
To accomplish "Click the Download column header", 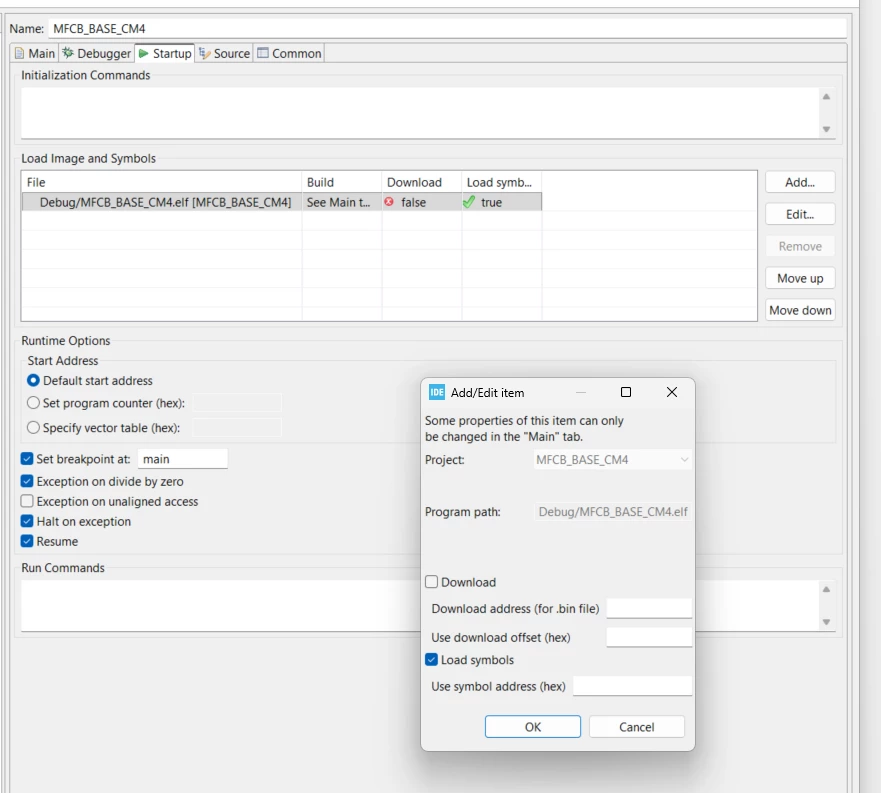I will 421,182.
